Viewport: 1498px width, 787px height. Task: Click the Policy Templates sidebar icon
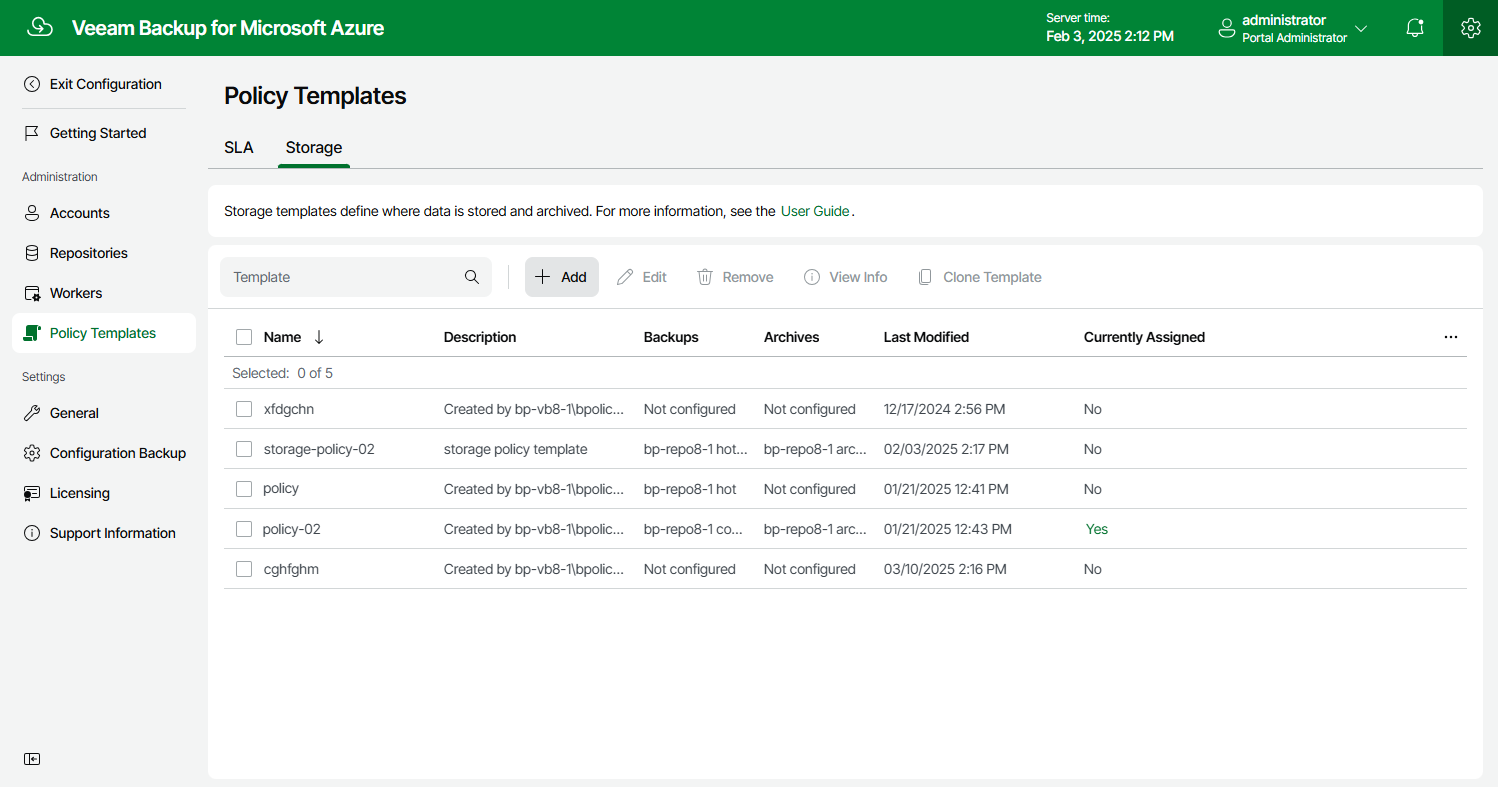[32, 333]
